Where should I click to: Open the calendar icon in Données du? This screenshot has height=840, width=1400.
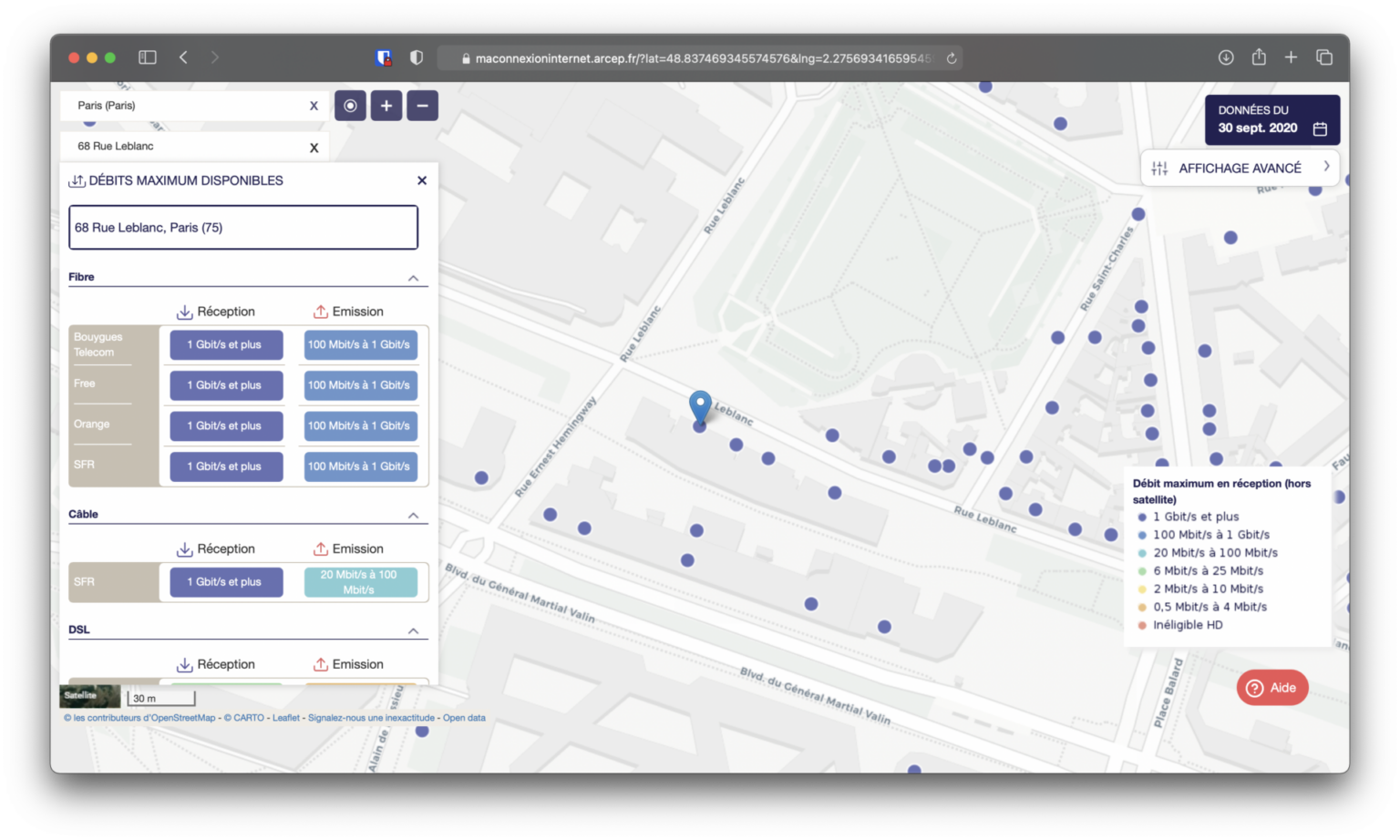pyautogui.click(x=1320, y=128)
